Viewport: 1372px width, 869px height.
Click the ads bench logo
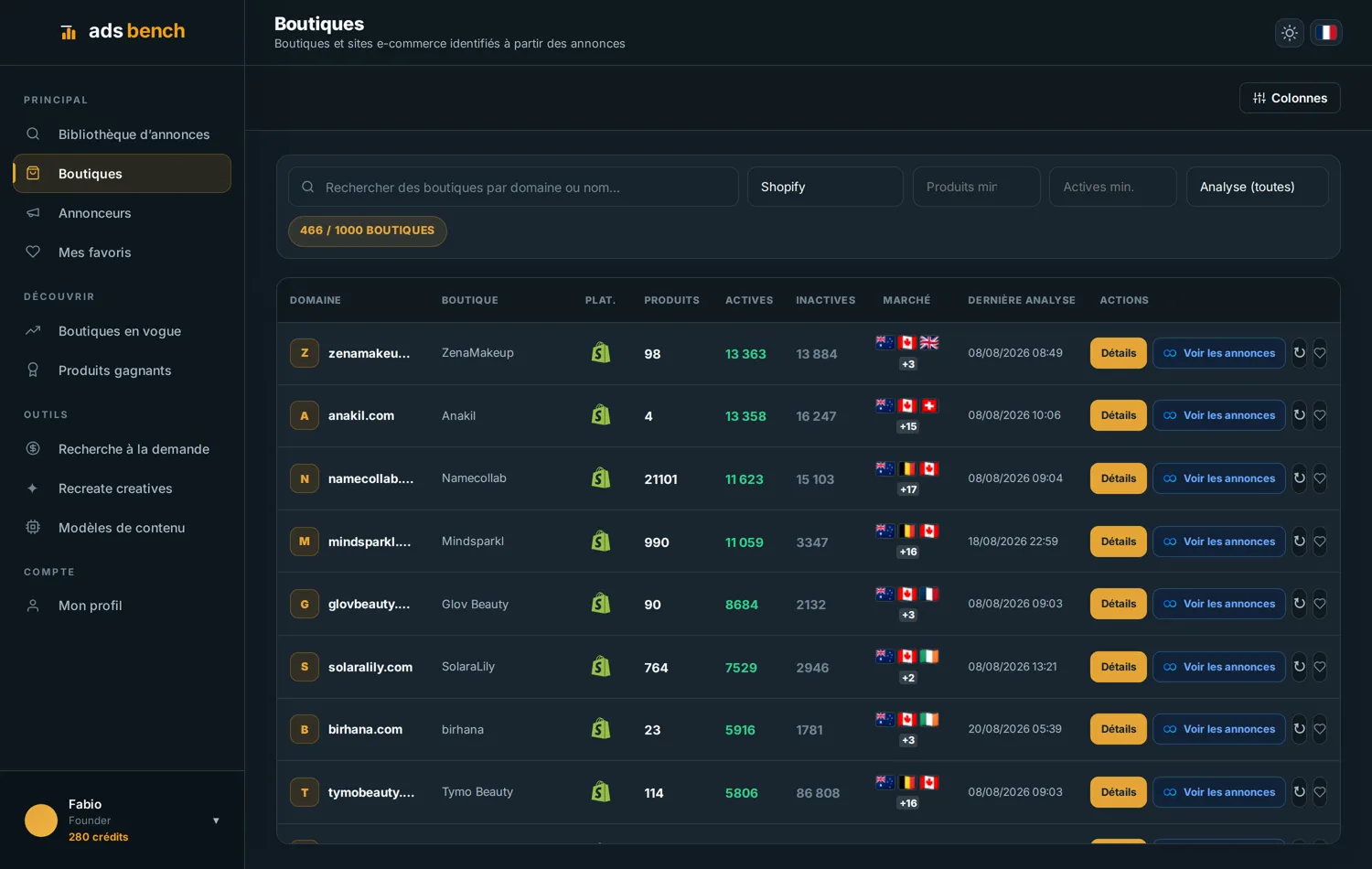tap(123, 31)
